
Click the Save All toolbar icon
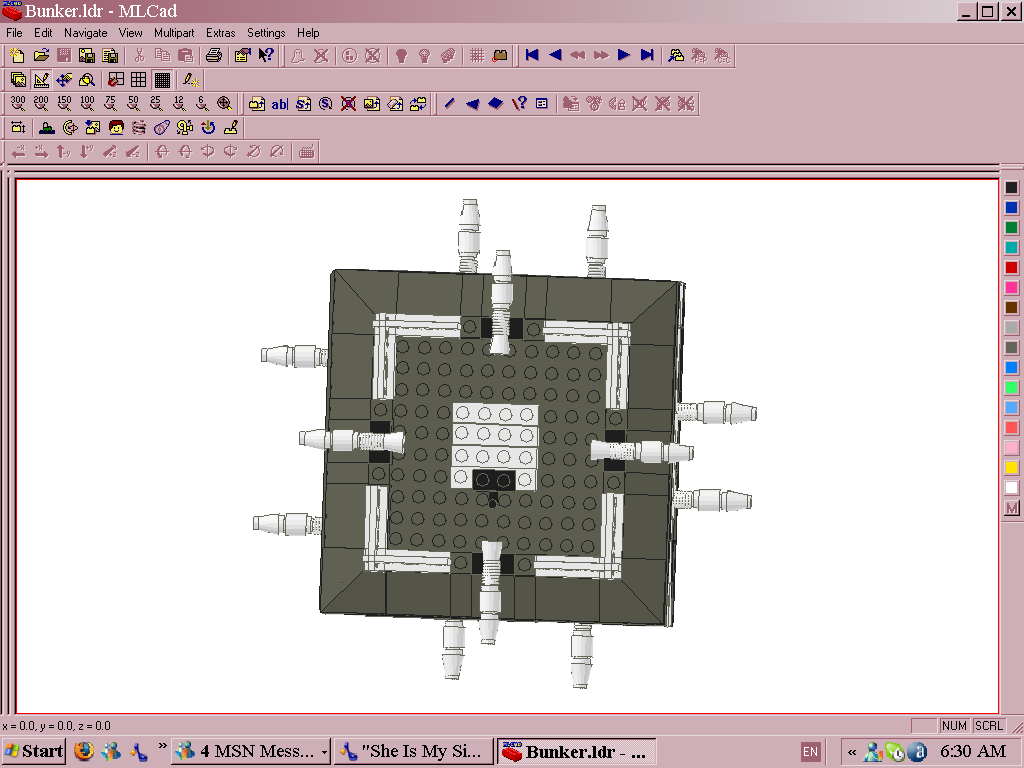110,56
